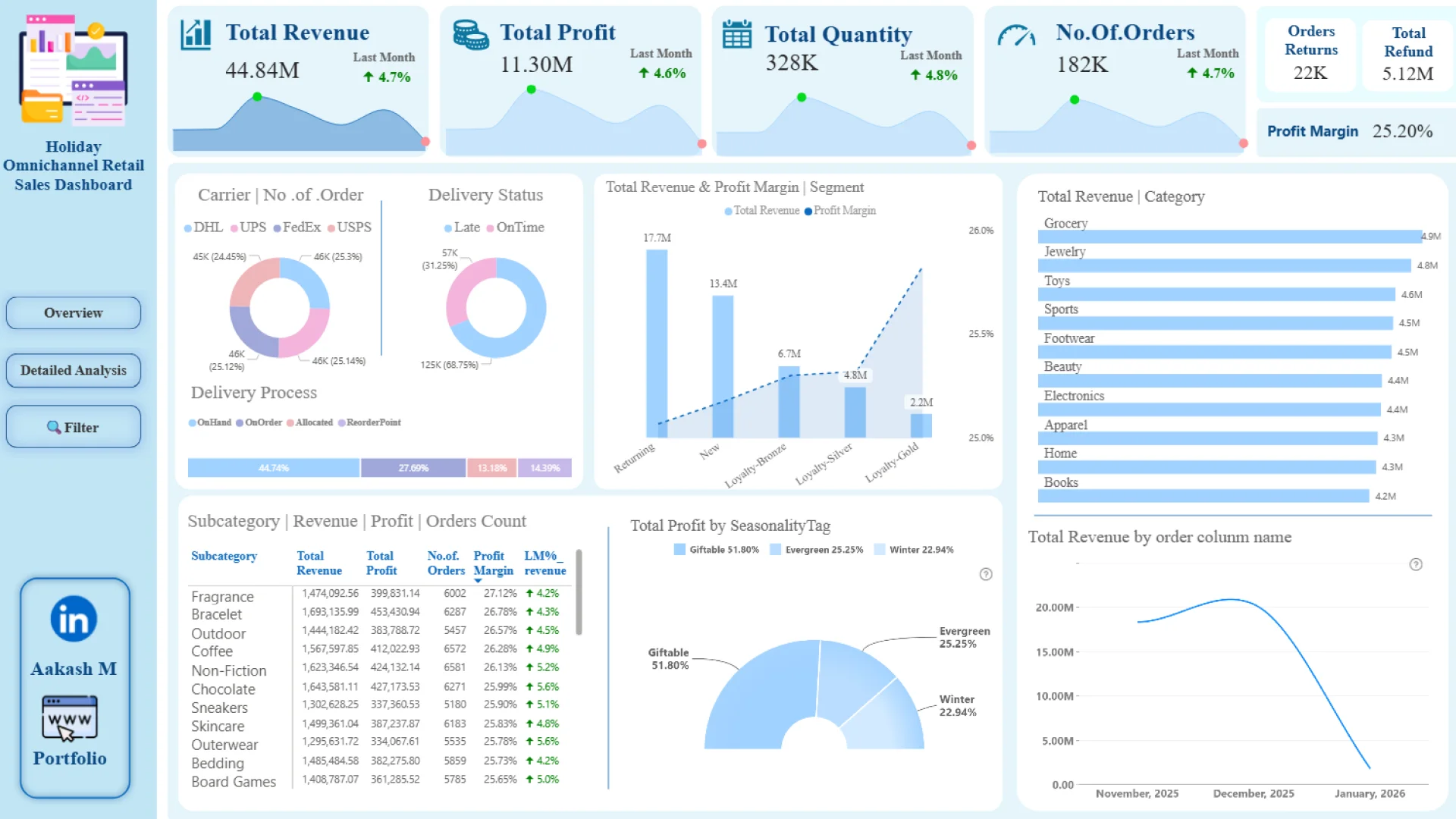This screenshot has height=819, width=1456.
Task: Switch to Detailed Analysis page
Action: (x=74, y=371)
